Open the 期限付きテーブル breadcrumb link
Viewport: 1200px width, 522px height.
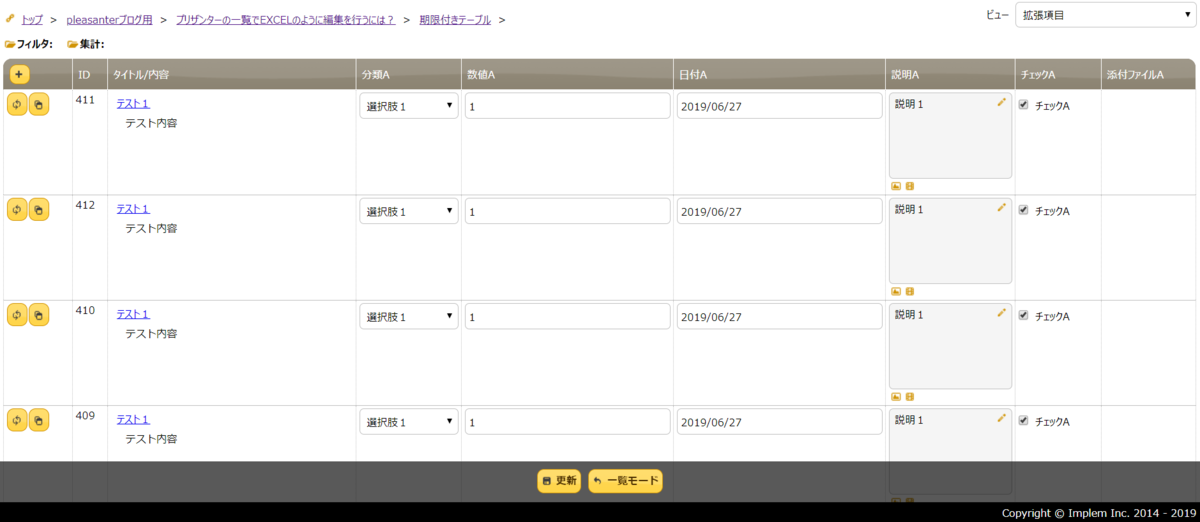(x=455, y=20)
